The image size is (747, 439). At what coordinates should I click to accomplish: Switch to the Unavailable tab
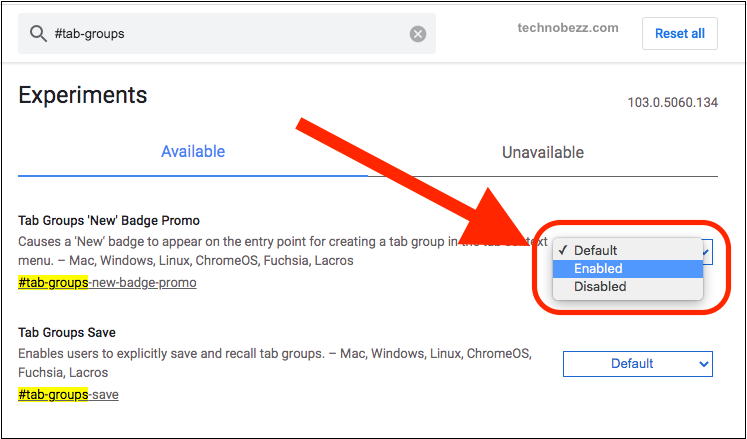[x=543, y=152]
